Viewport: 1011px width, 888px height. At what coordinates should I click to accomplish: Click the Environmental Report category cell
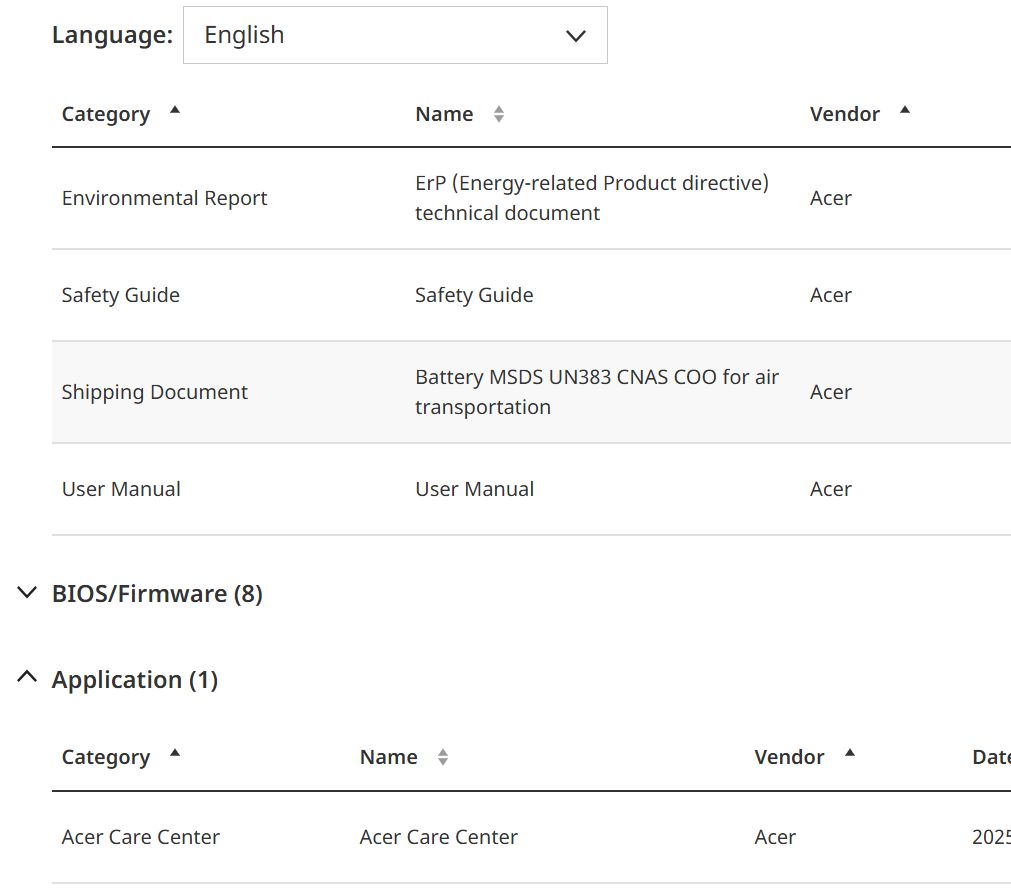pyautogui.click(x=164, y=198)
